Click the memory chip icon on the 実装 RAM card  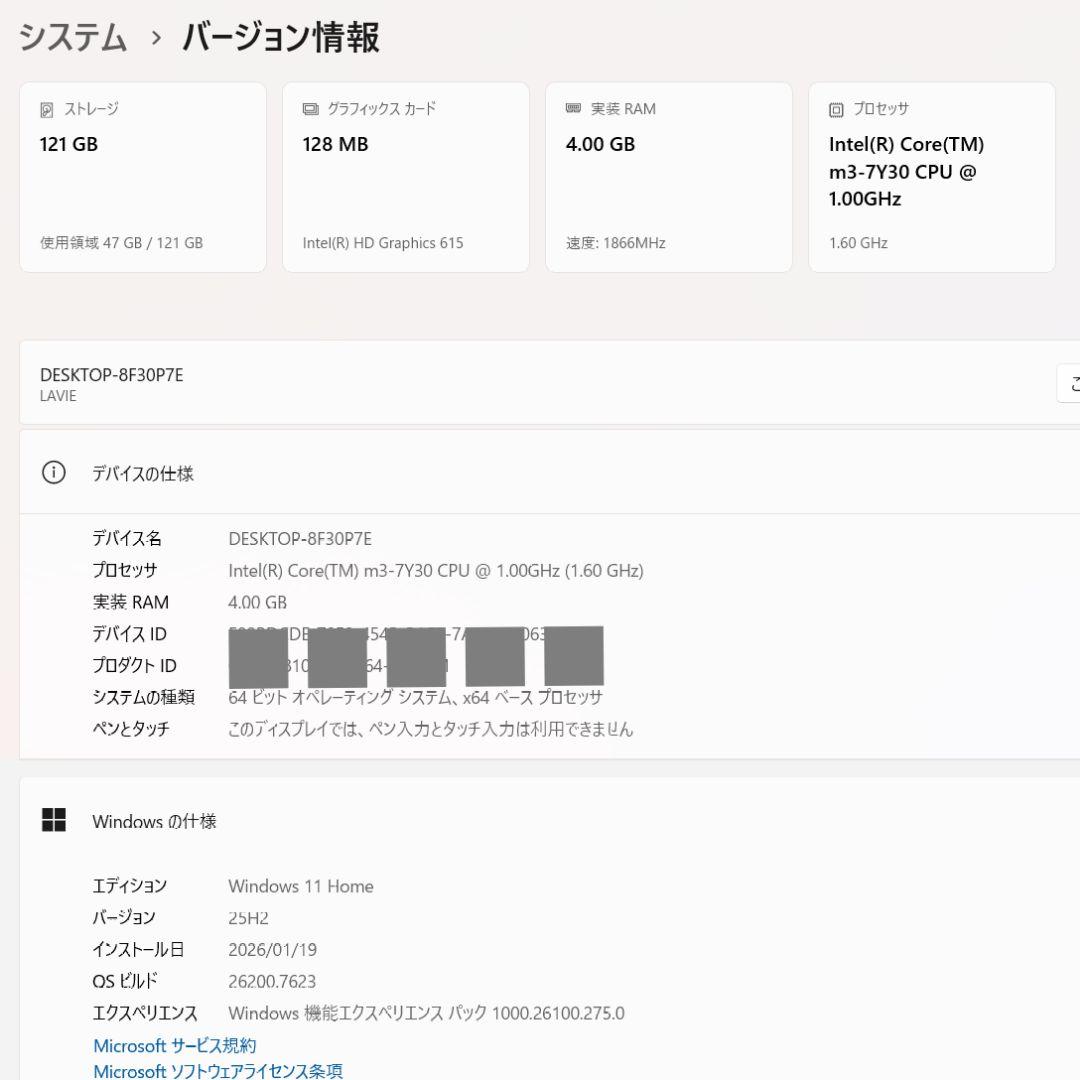572,109
